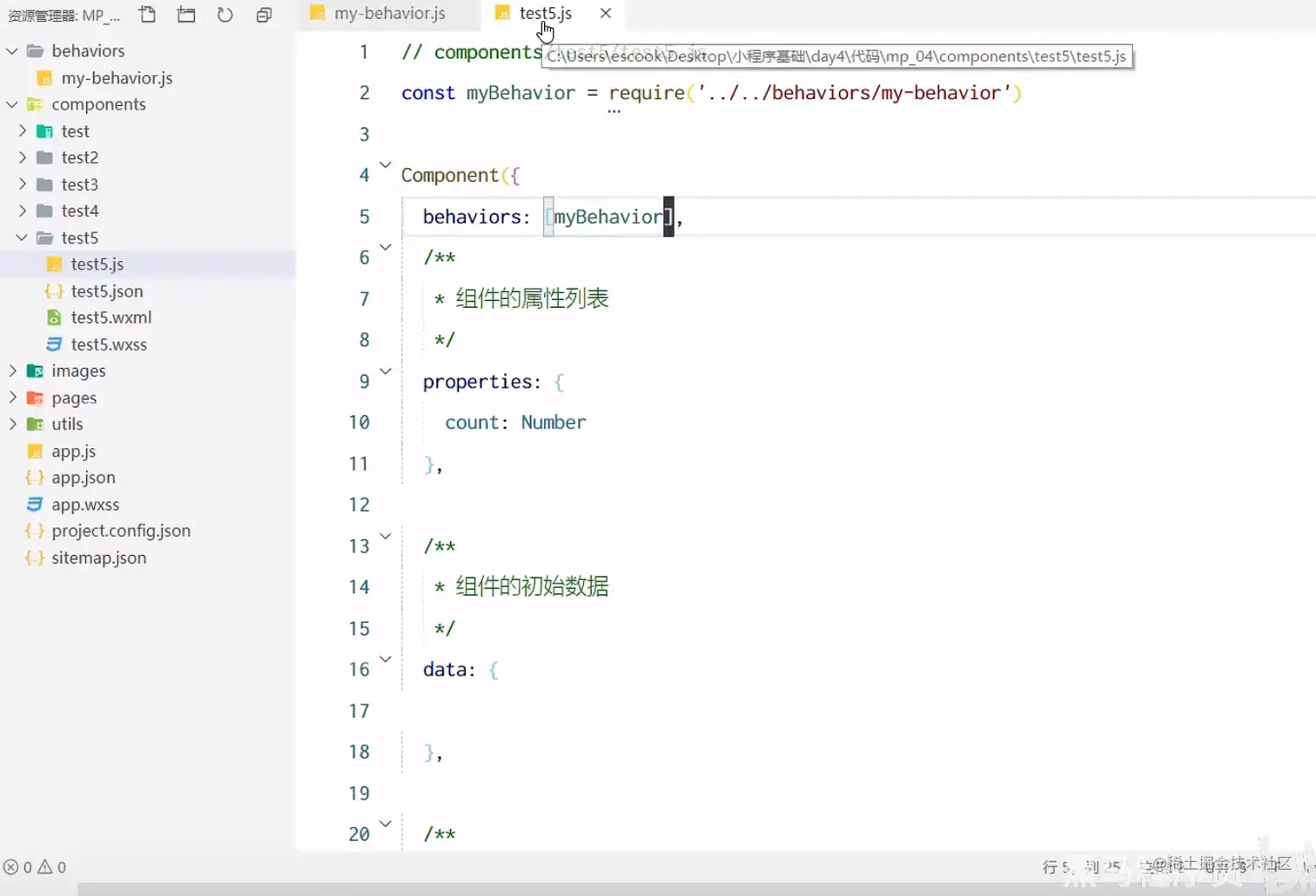Click the braces icon beside sitemap.json
The width and height of the screenshot is (1316, 896).
(x=35, y=558)
